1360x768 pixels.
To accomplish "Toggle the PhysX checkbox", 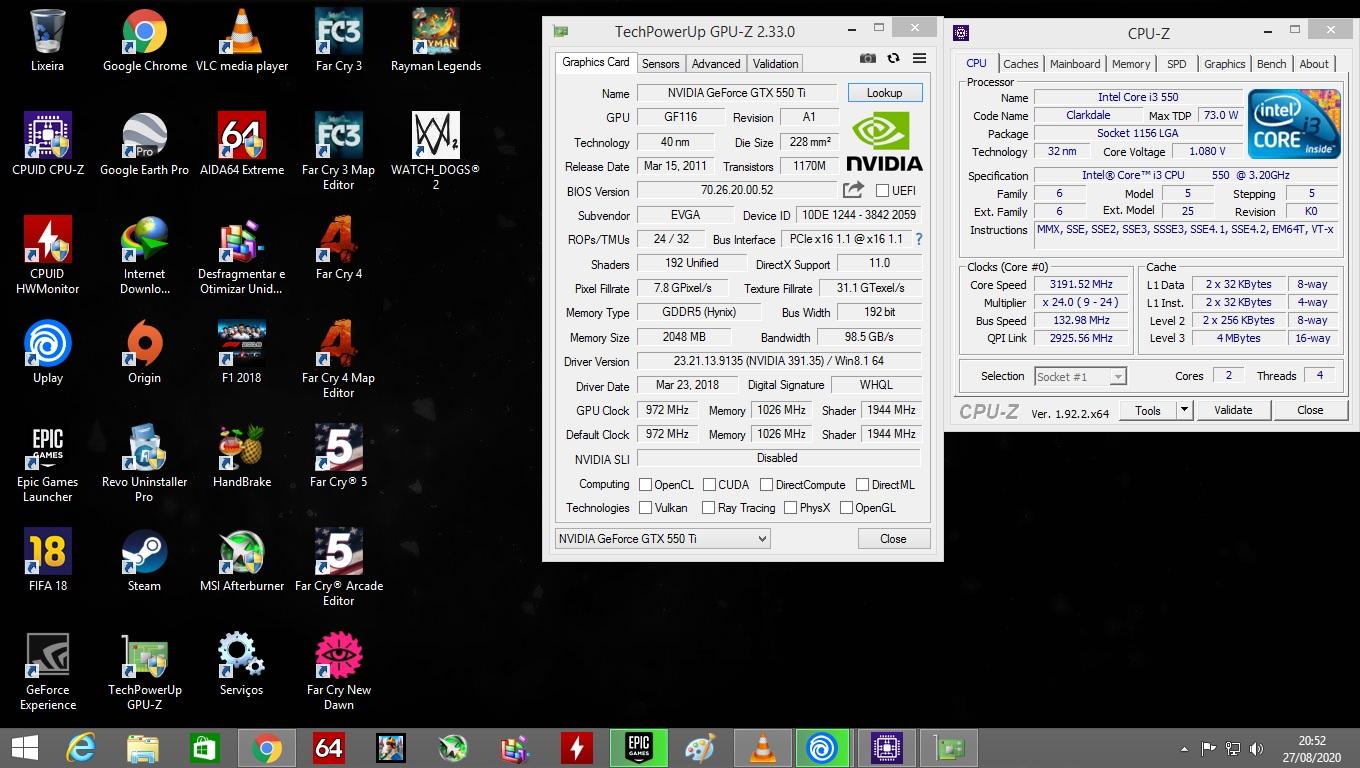I will point(790,507).
